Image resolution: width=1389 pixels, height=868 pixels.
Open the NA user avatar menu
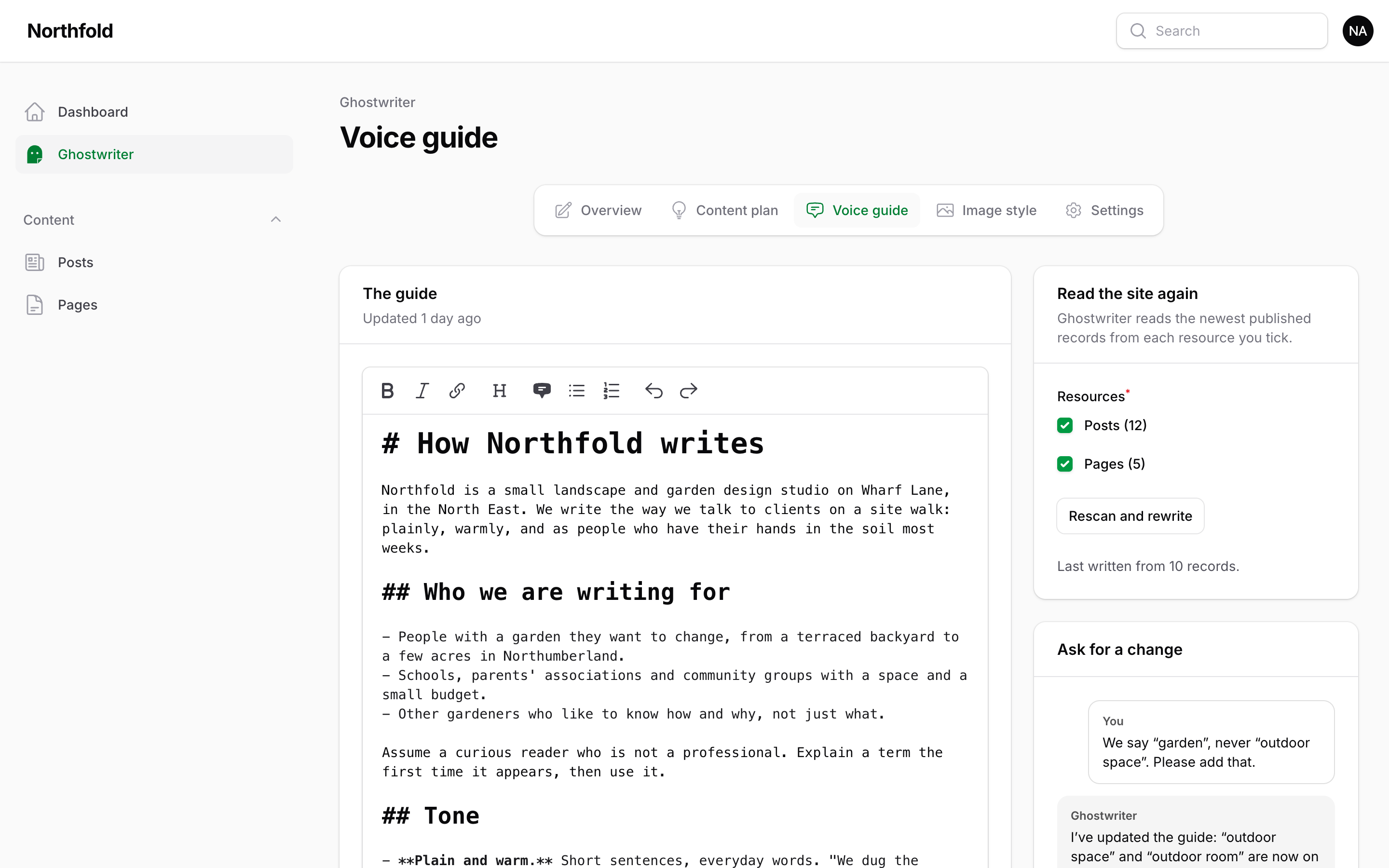pyautogui.click(x=1358, y=31)
